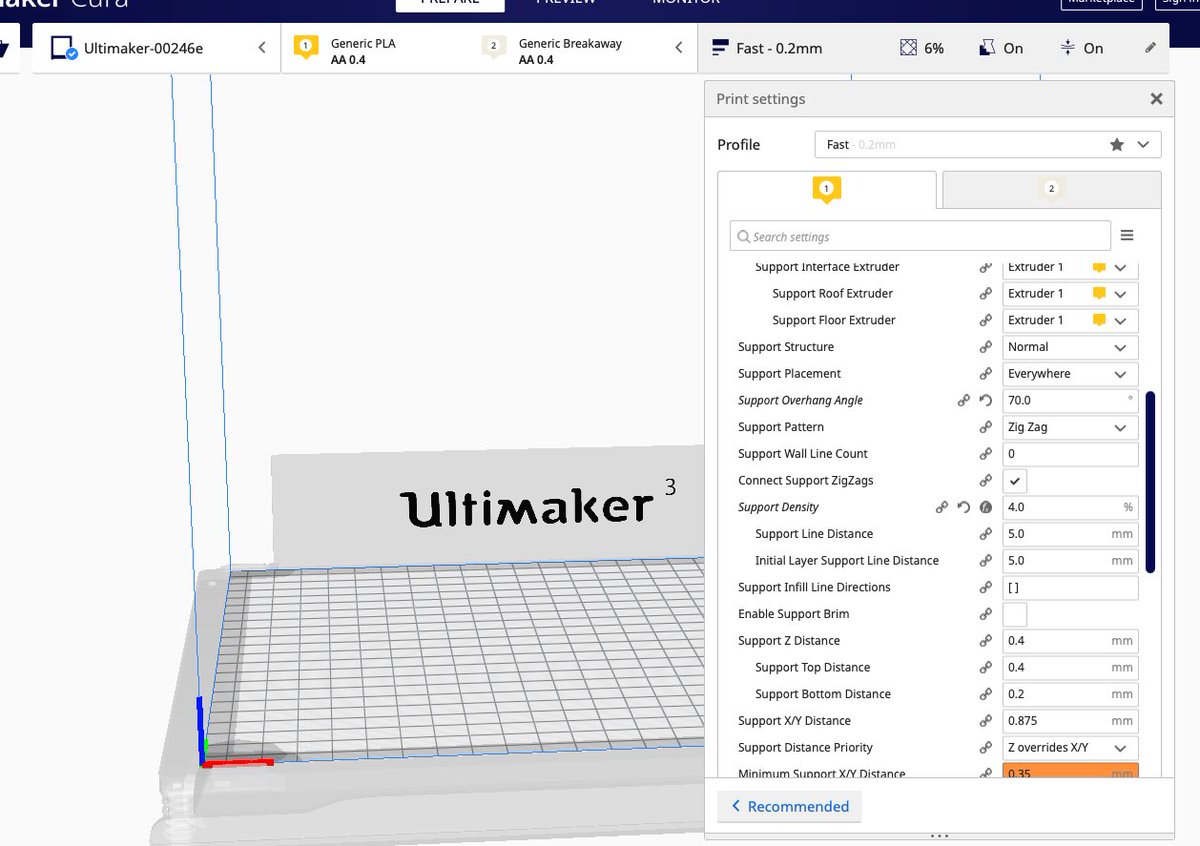Click the 'Support Z Distance' label
This screenshot has width=1200, height=846.
pyautogui.click(x=789, y=641)
